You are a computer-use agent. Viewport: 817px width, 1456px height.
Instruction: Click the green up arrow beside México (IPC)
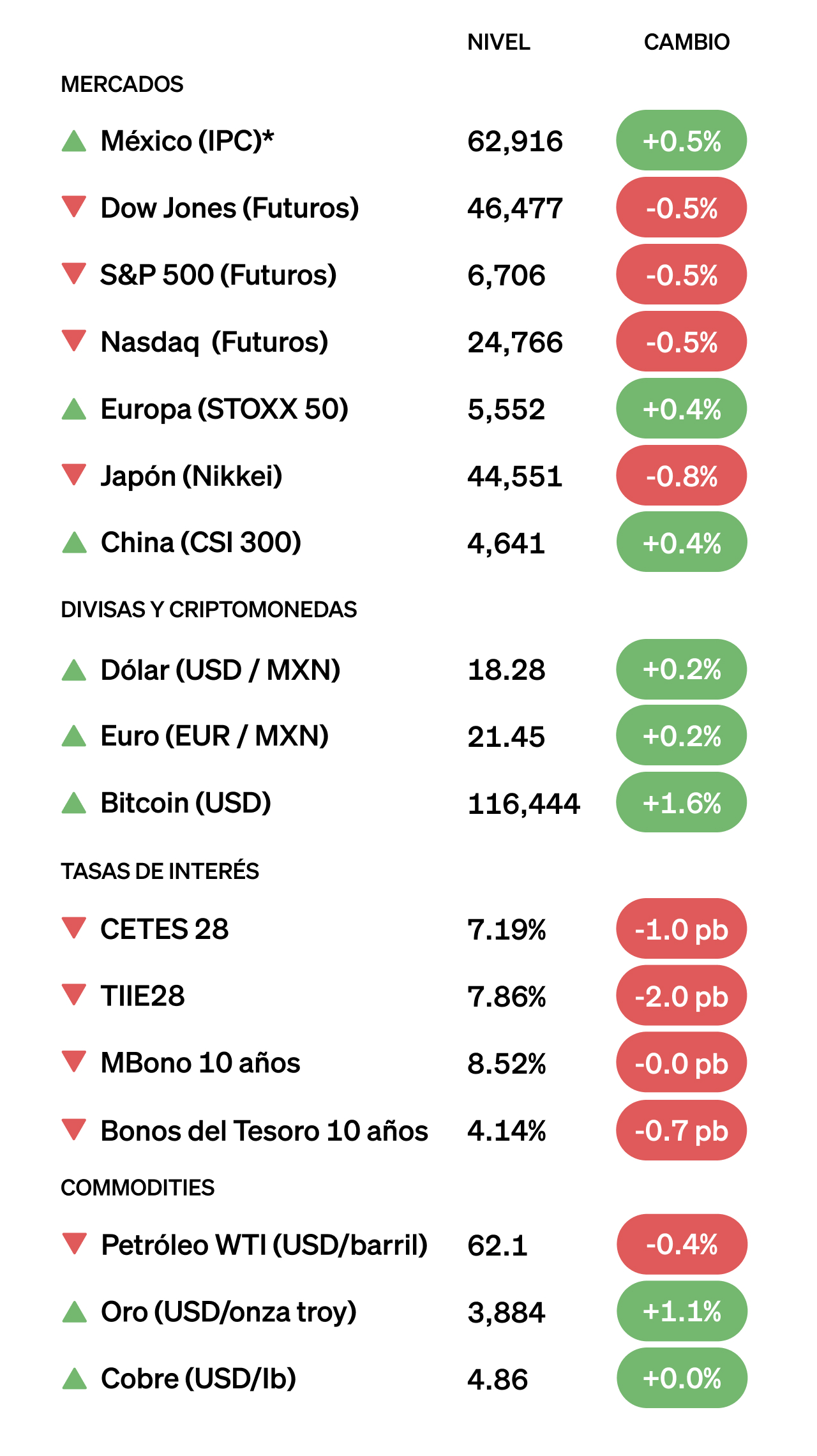(x=74, y=141)
